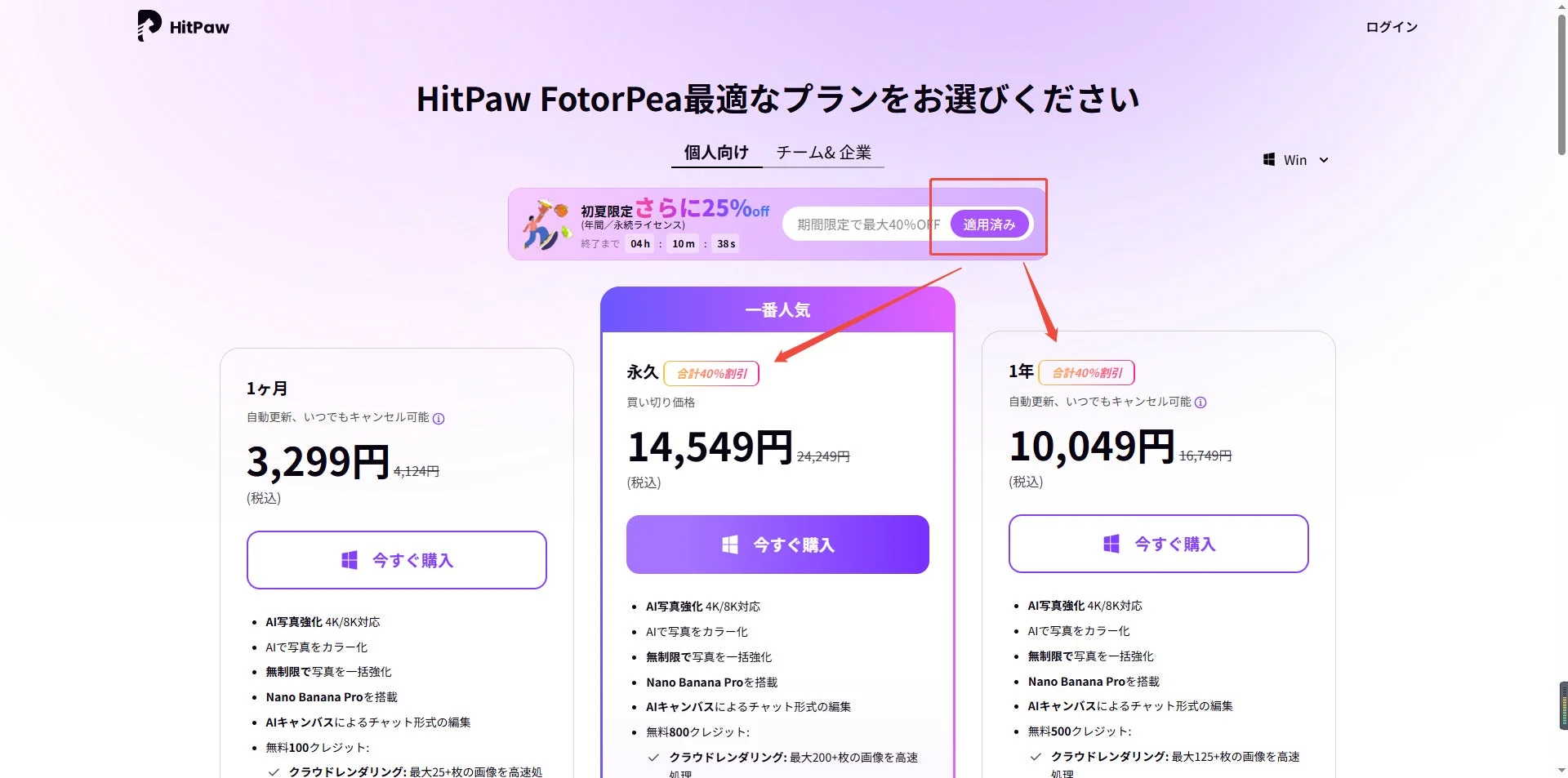Click the 14,549円 price
Screen dimensions: 1568x778
pyautogui.click(x=710, y=447)
